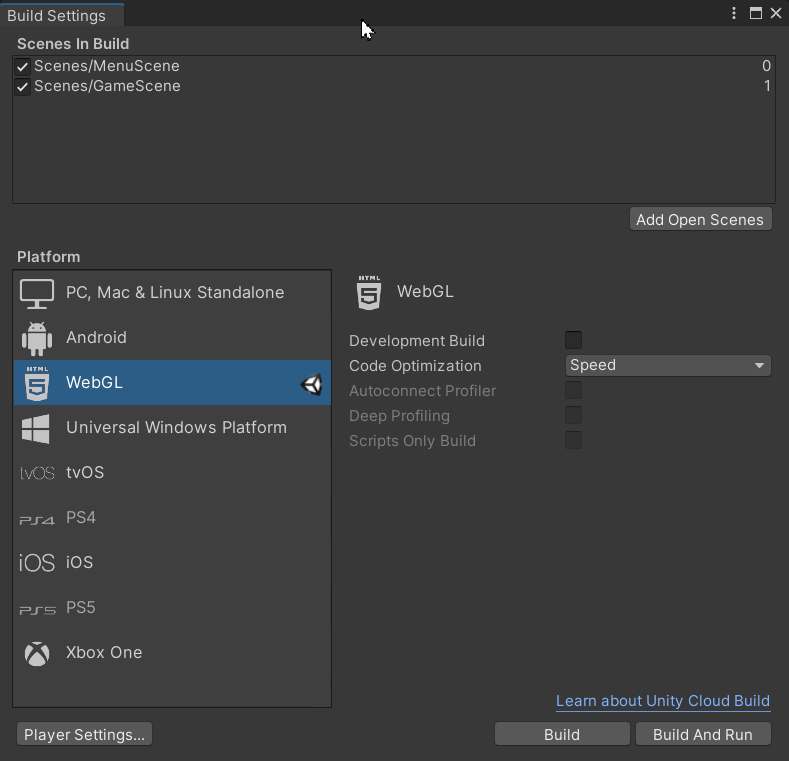Open Player Settings
Viewport: 789px width, 761px height.
pos(85,734)
